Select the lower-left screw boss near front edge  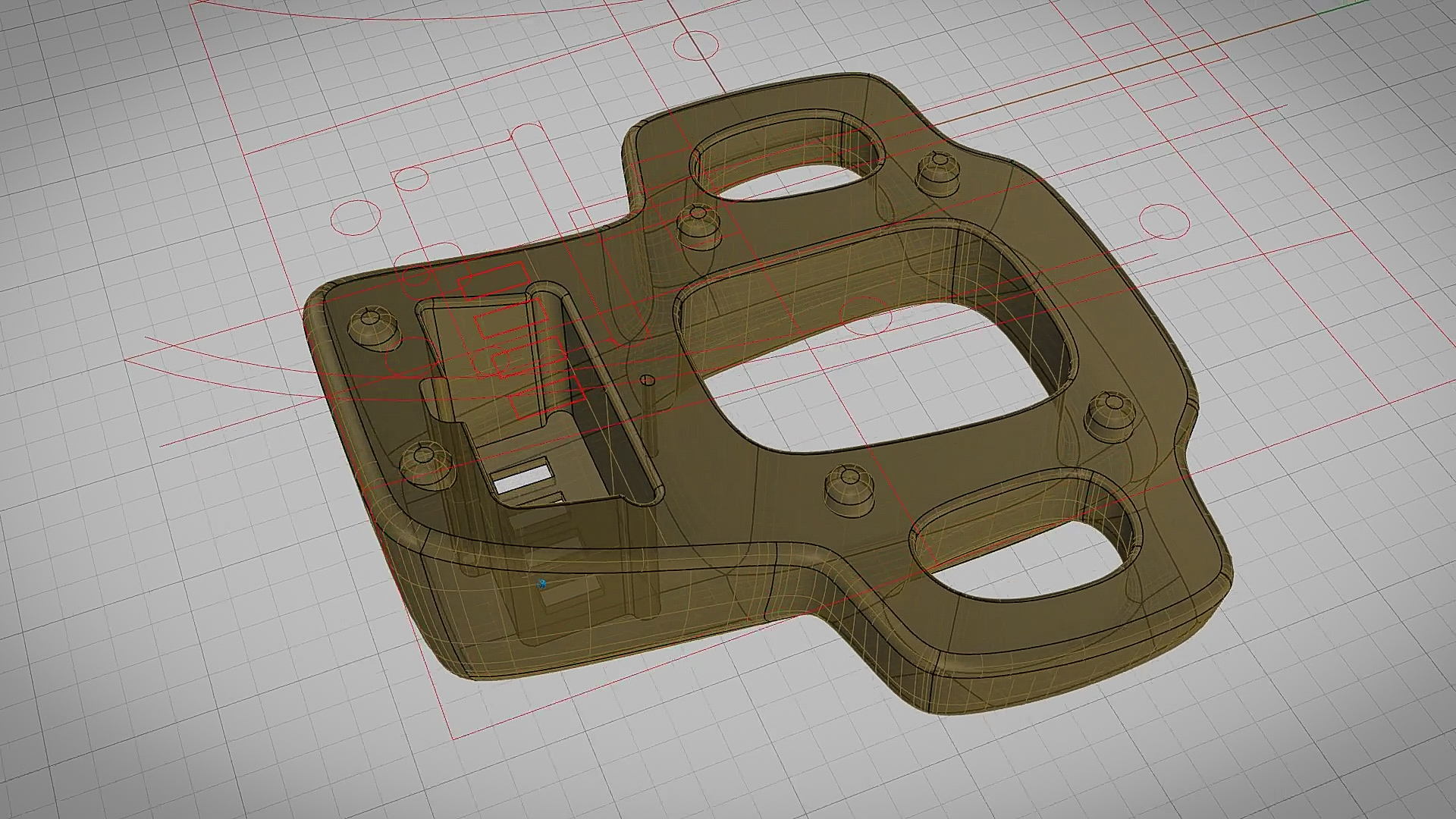(x=425, y=463)
